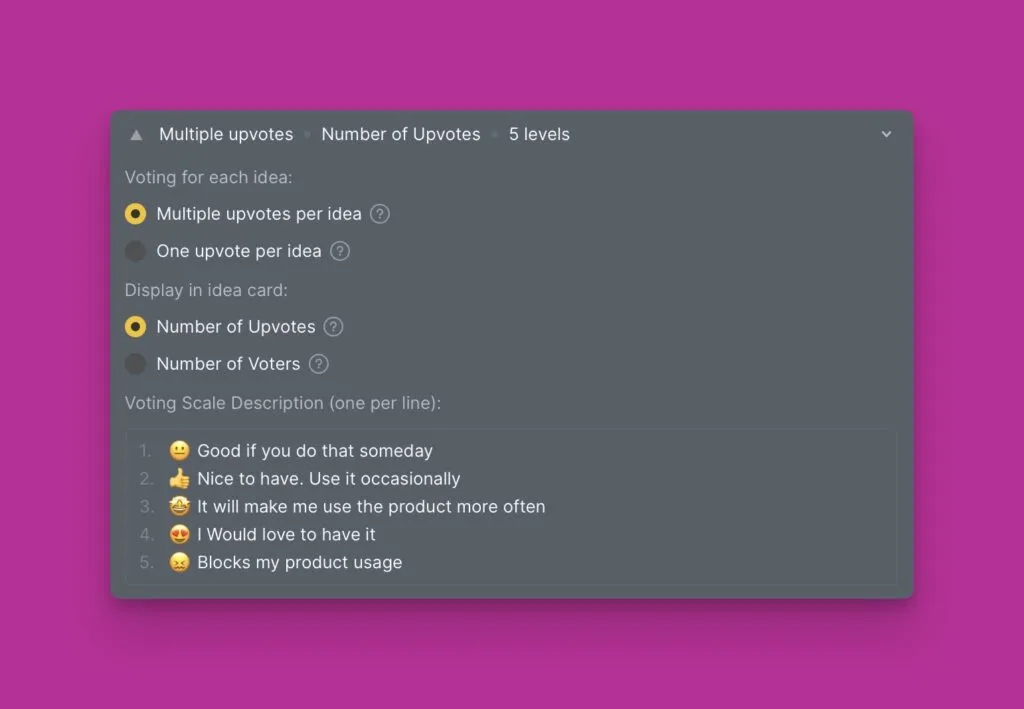Click the neutral face emoji on line 1
Viewport: 1024px width, 709px height.
179,451
